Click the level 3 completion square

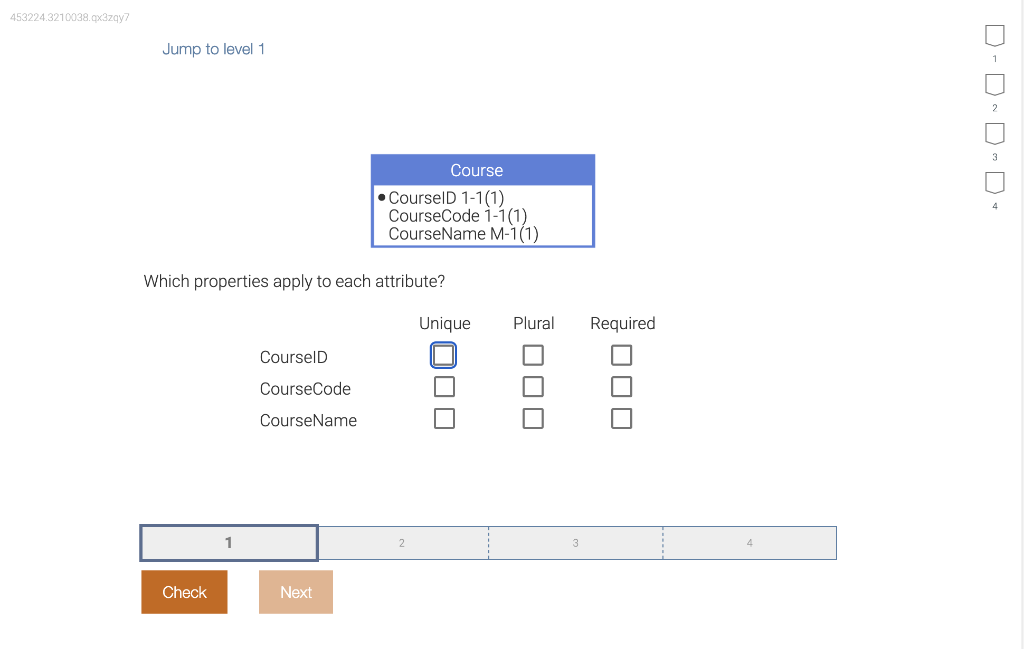[x=994, y=133]
